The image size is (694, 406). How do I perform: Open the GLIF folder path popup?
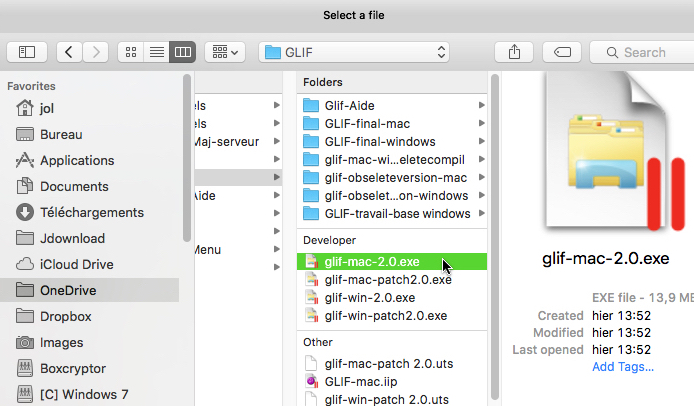354,52
